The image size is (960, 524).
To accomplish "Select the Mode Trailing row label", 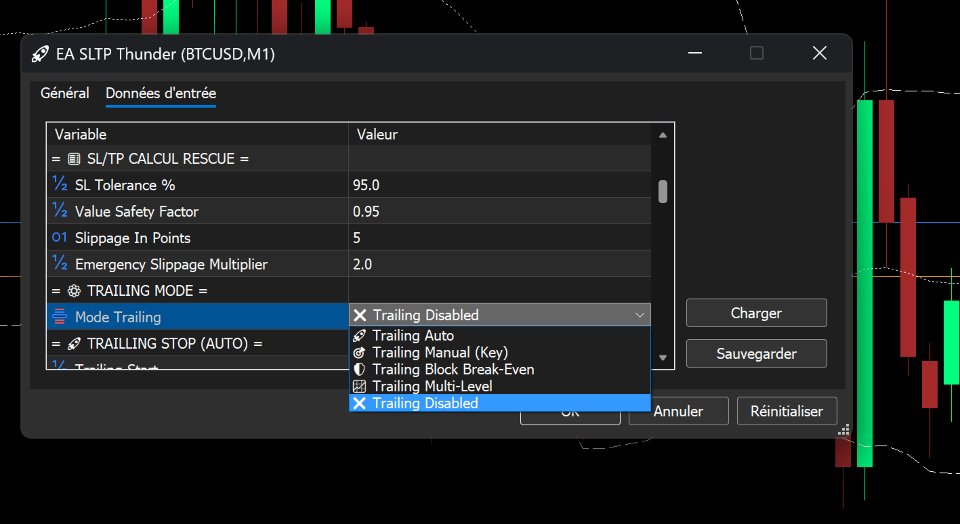I will click(118, 317).
